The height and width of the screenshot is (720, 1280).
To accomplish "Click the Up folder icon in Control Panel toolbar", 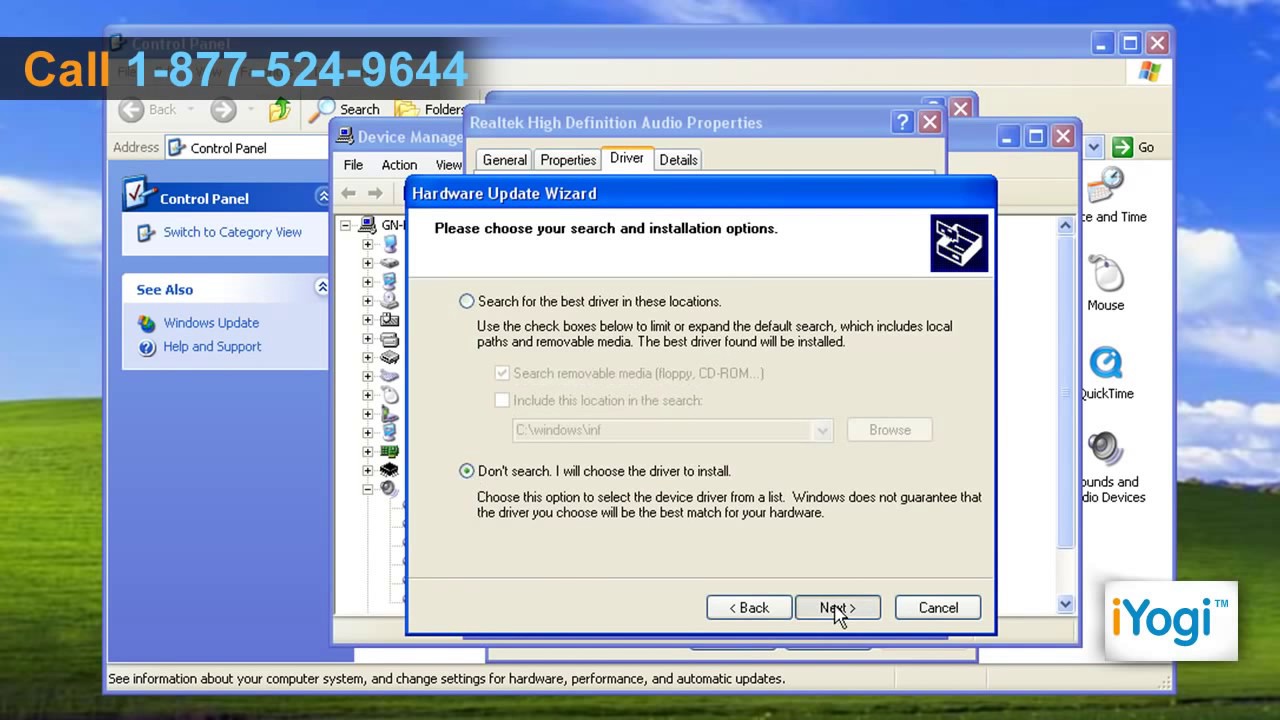I will [x=280, y=109].
